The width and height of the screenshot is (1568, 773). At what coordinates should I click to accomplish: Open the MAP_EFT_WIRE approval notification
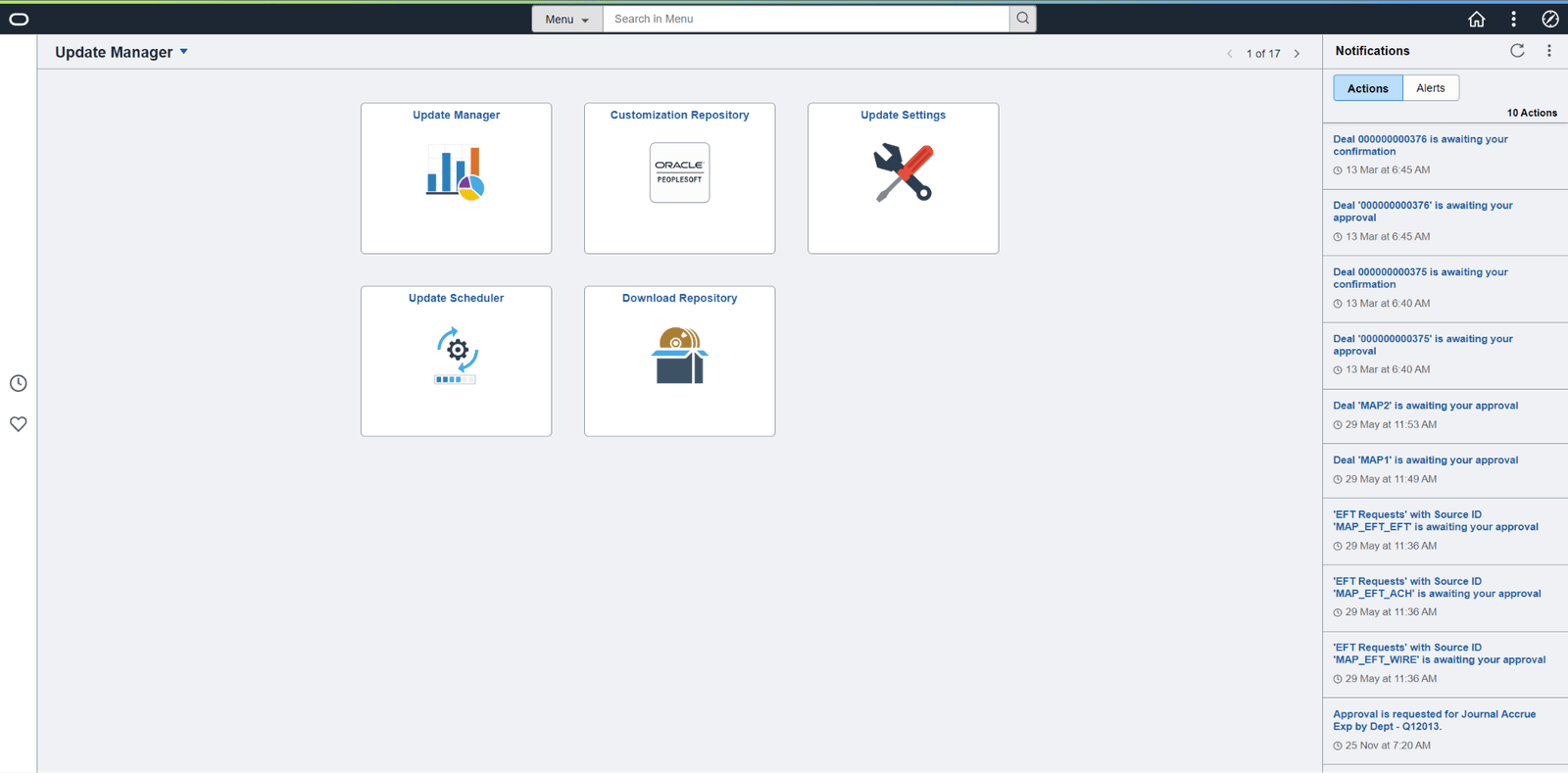point(1439,653)
